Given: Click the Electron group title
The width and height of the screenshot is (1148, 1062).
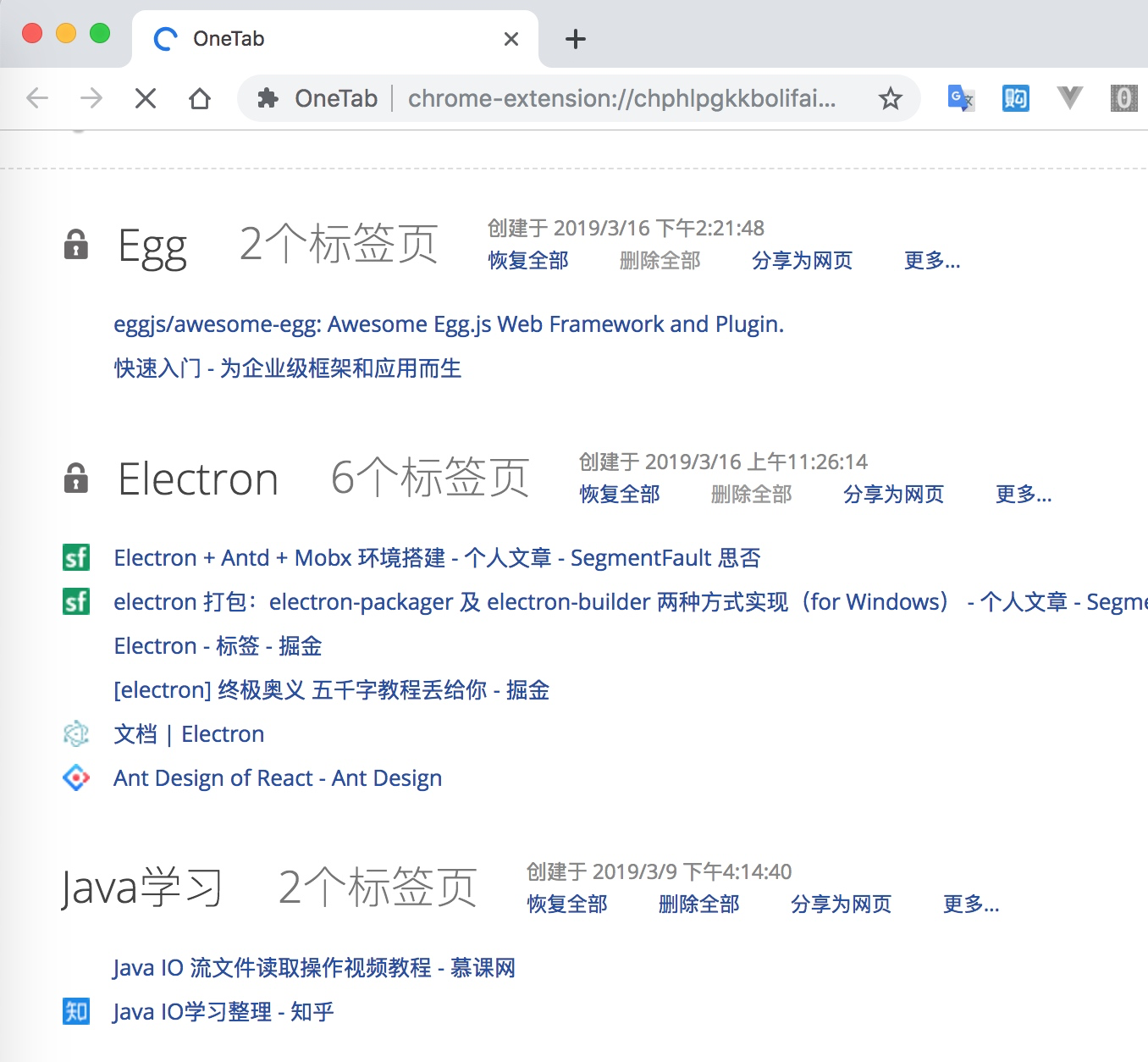Looking at the screenshot, I should tap(198, 478).
